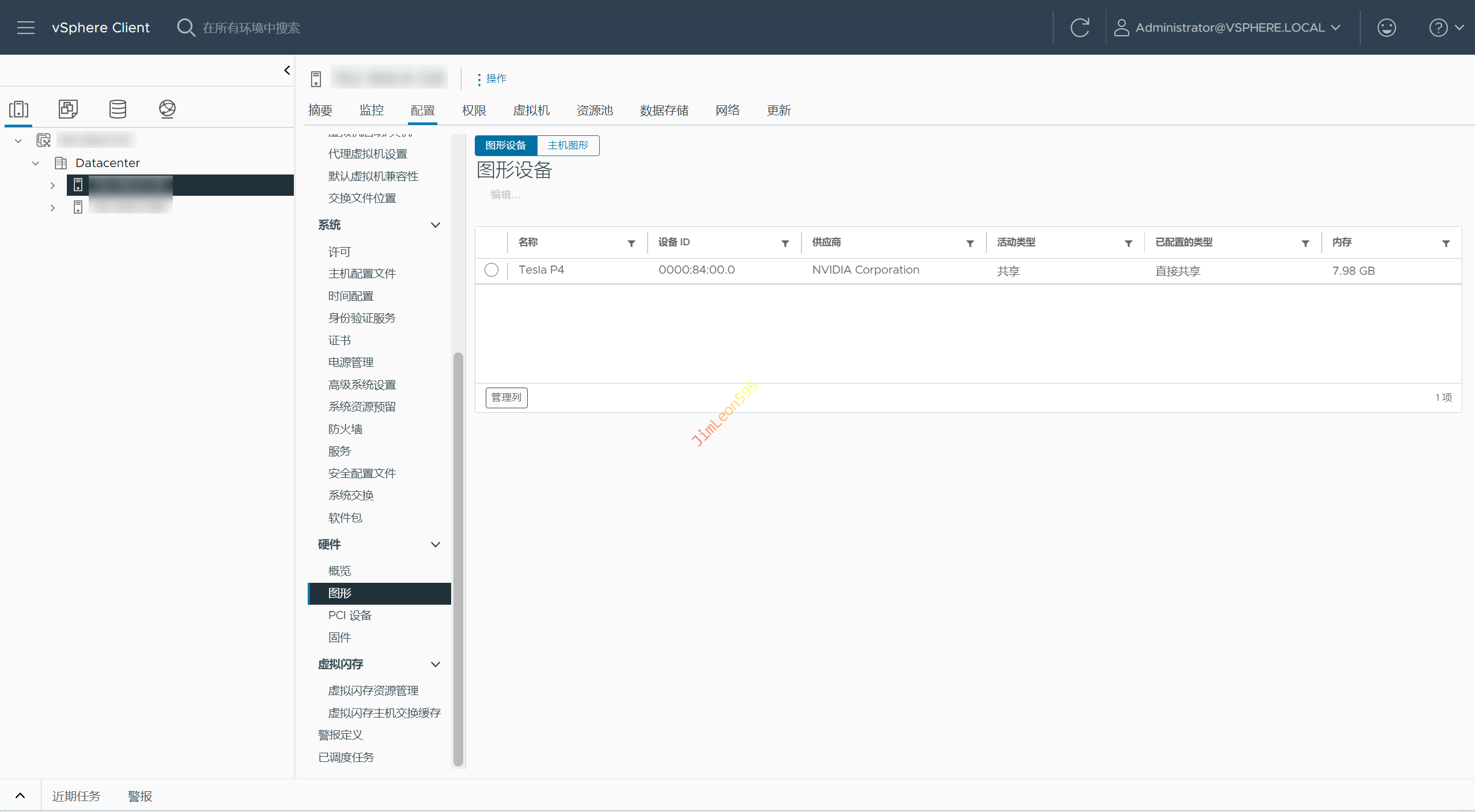Open the 数据存储 tab
Screen dimensions: 1475x812
tap(664, 111)
